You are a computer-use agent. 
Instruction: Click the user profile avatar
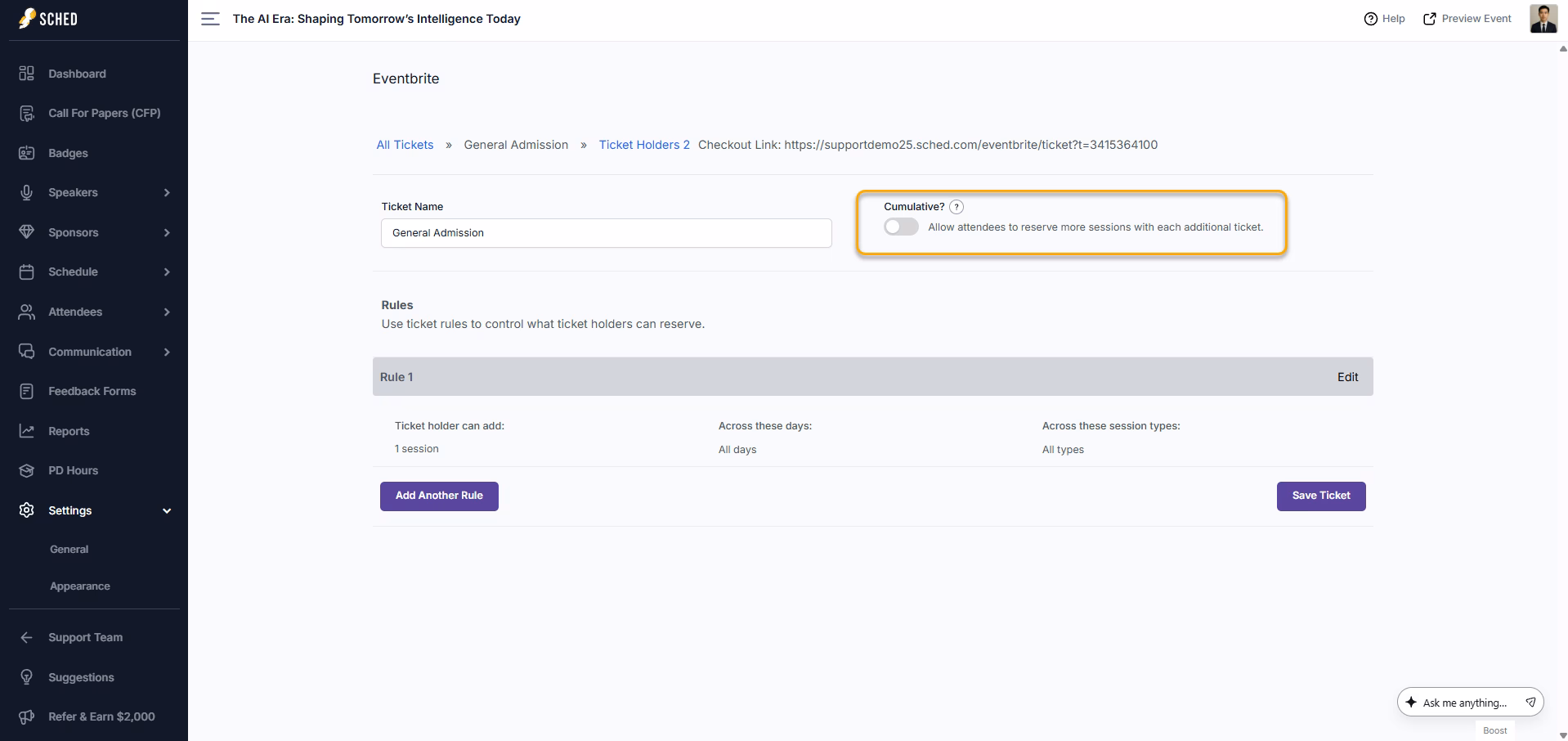[1543, 19]
